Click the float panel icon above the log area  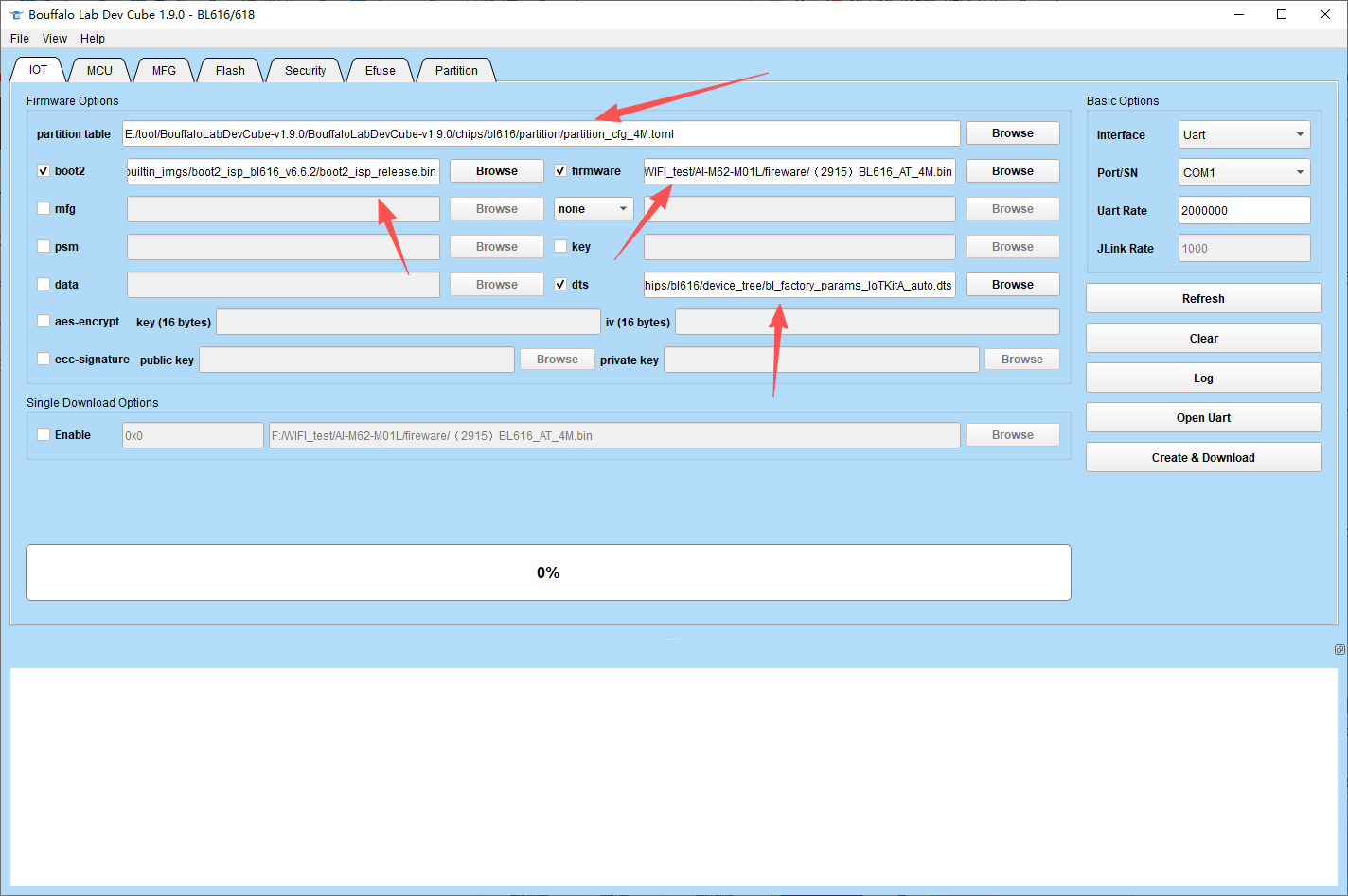coord(1339,649)
